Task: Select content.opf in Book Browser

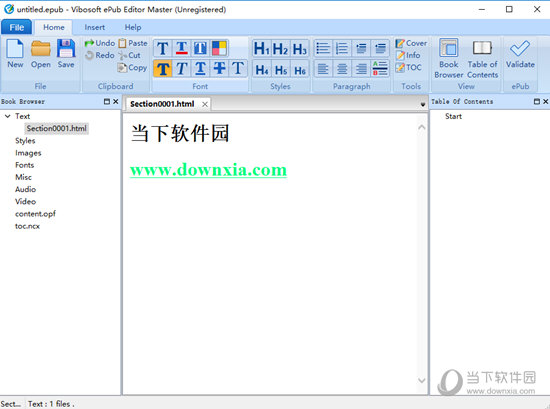Action: (35, 214)
